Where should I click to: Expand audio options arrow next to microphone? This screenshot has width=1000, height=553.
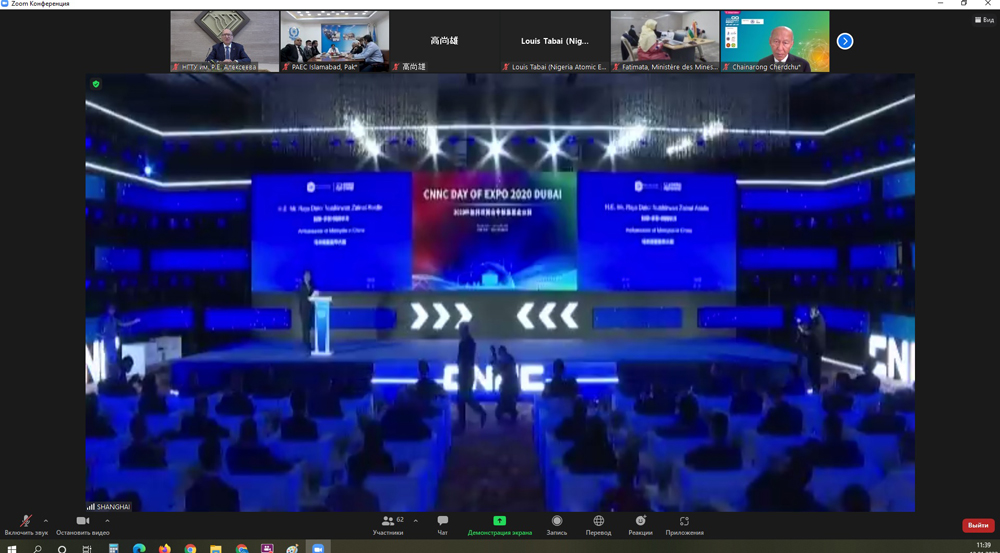pos(45,520)
